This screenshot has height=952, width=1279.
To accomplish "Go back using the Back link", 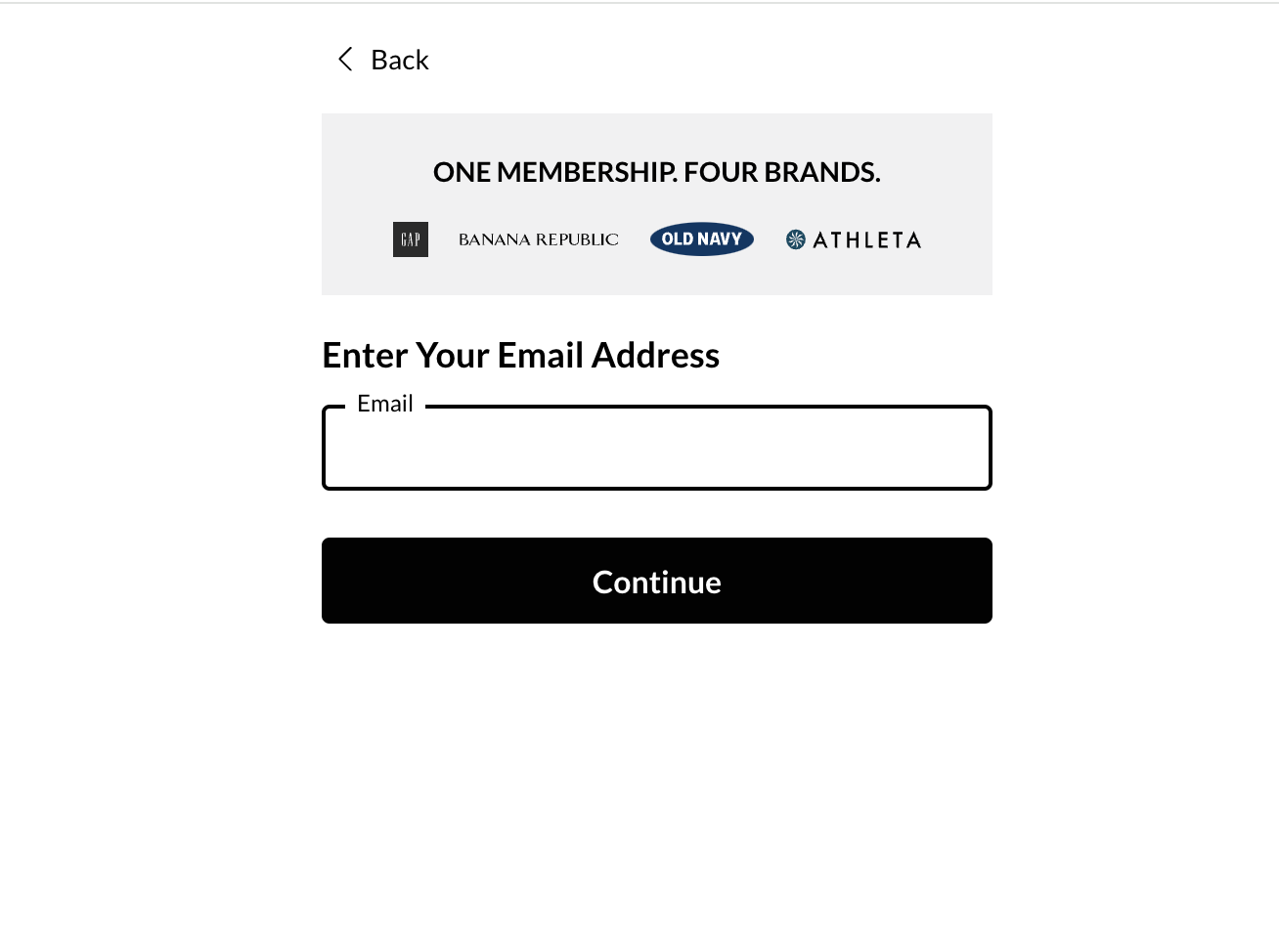I will 399,61.
